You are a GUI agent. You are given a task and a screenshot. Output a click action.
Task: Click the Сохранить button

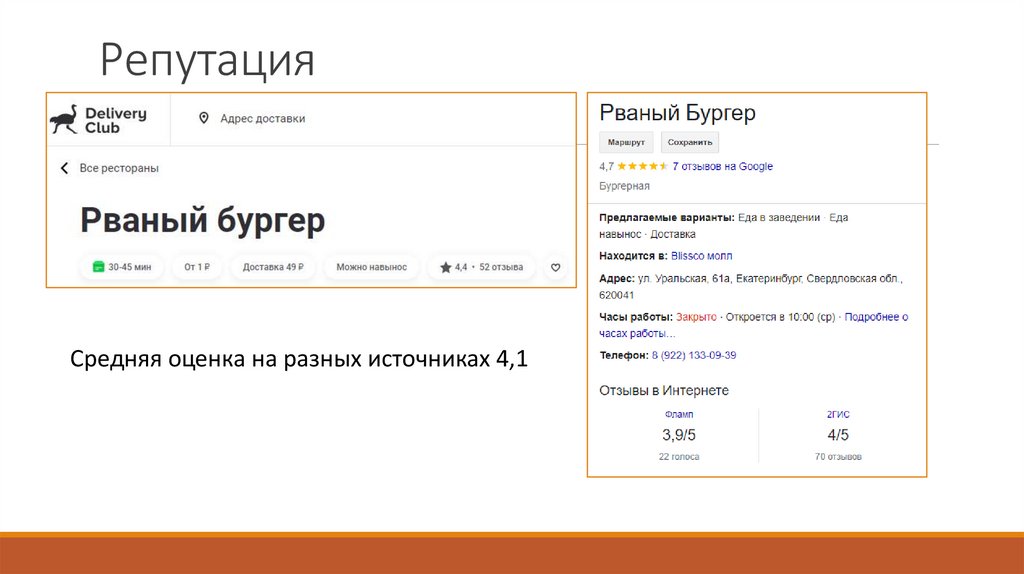(690, 142)
